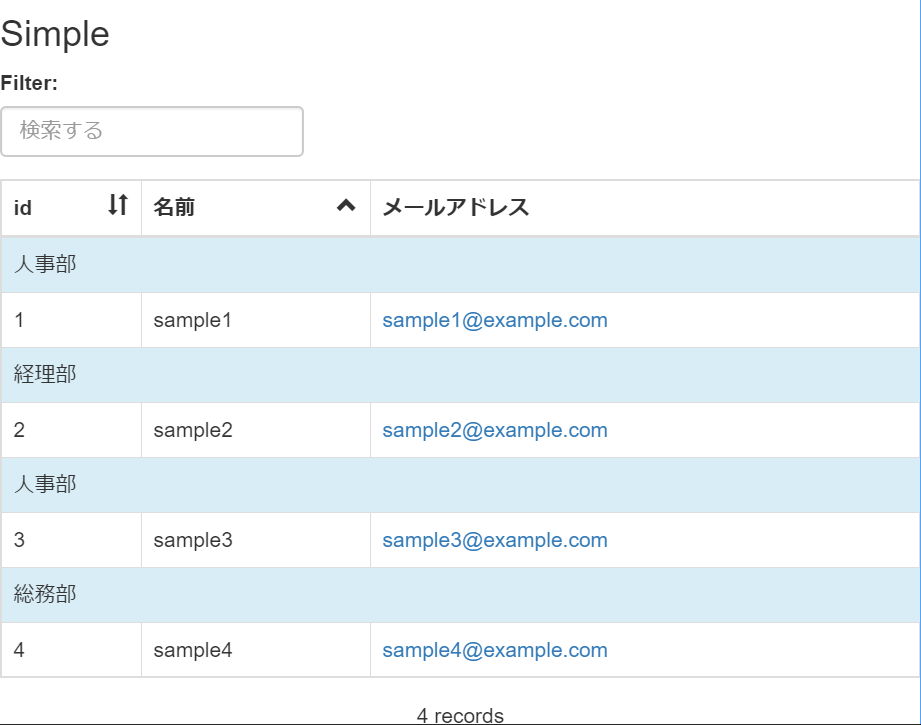
Task: Open the sample4@example.com email link
Action: pos(495,650)
